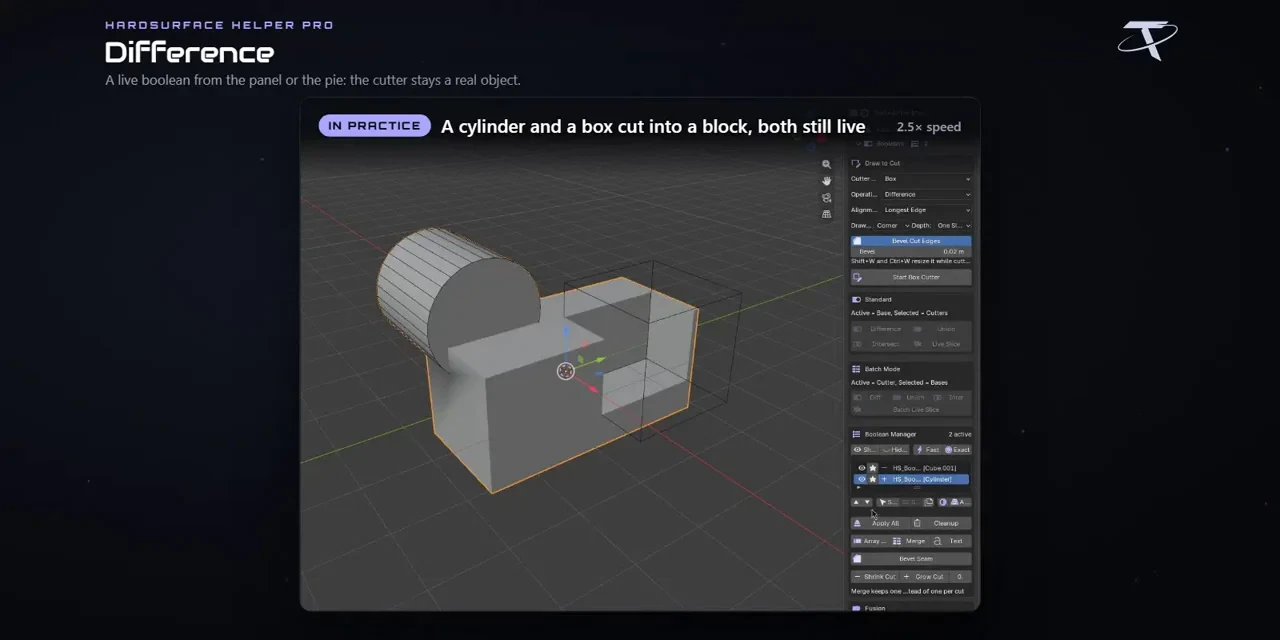The image size is (1280, 640).
Task: Click the Union button in the Standard section
Action: (x=940, y=329)
